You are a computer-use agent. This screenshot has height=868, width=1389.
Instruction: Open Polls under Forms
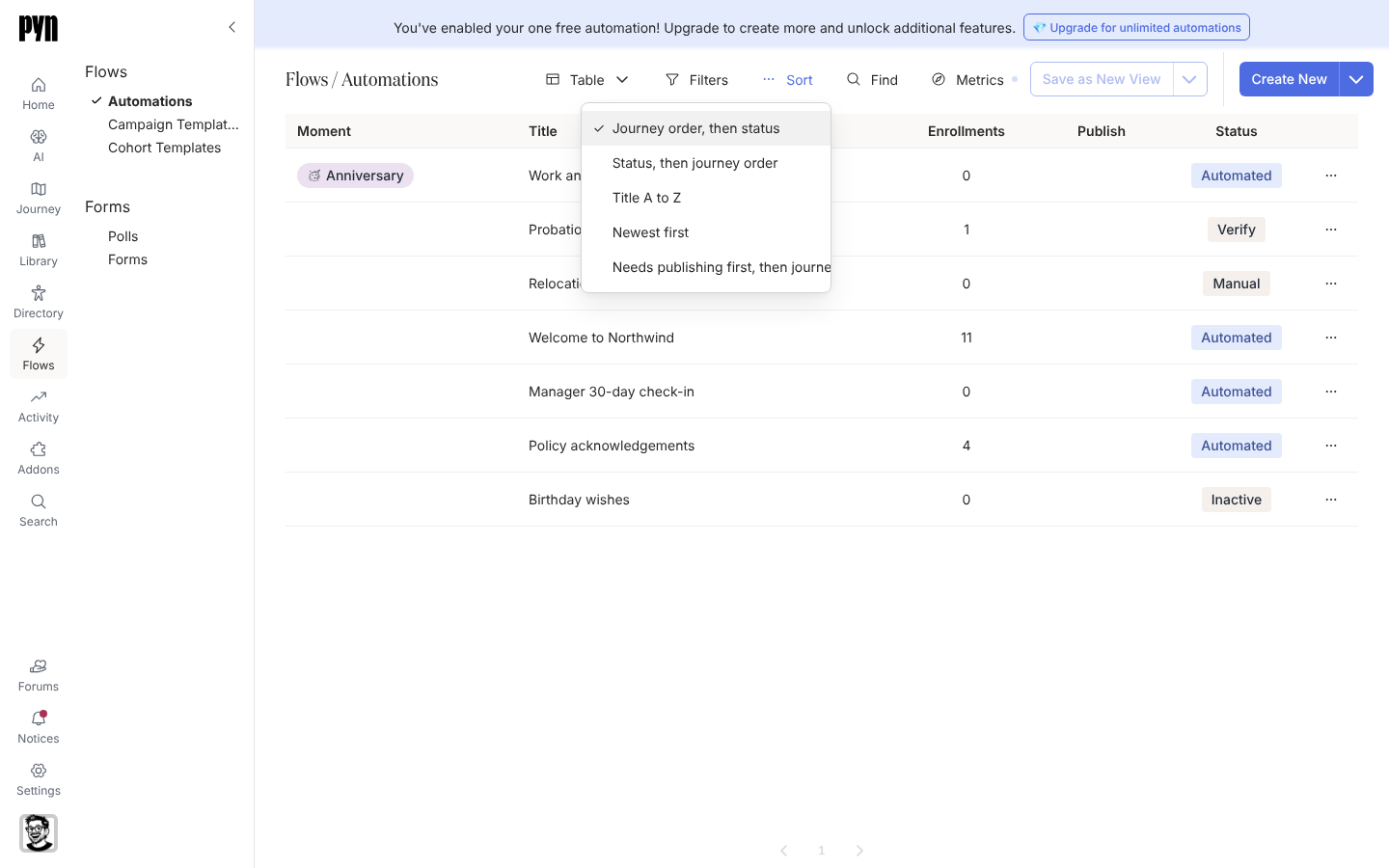click(x=123, y=236)
